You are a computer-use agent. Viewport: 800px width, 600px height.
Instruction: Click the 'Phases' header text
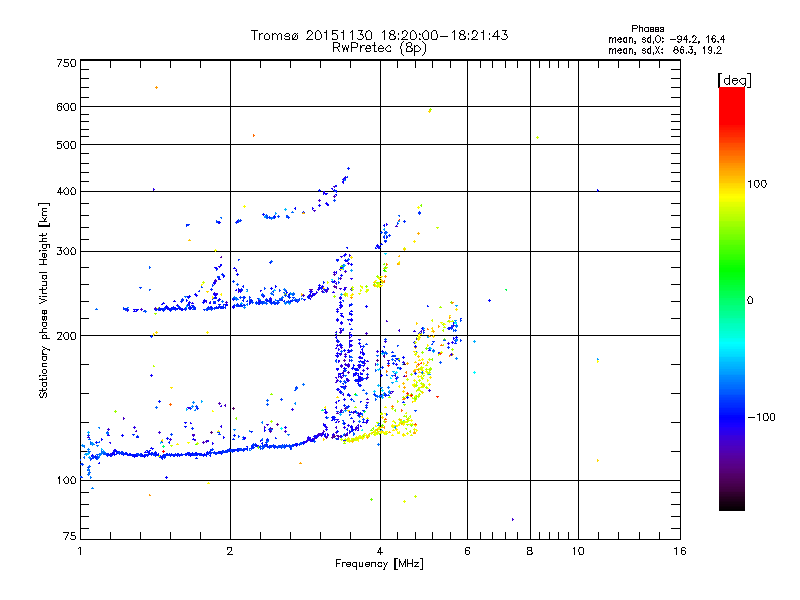tap(647, 29)
